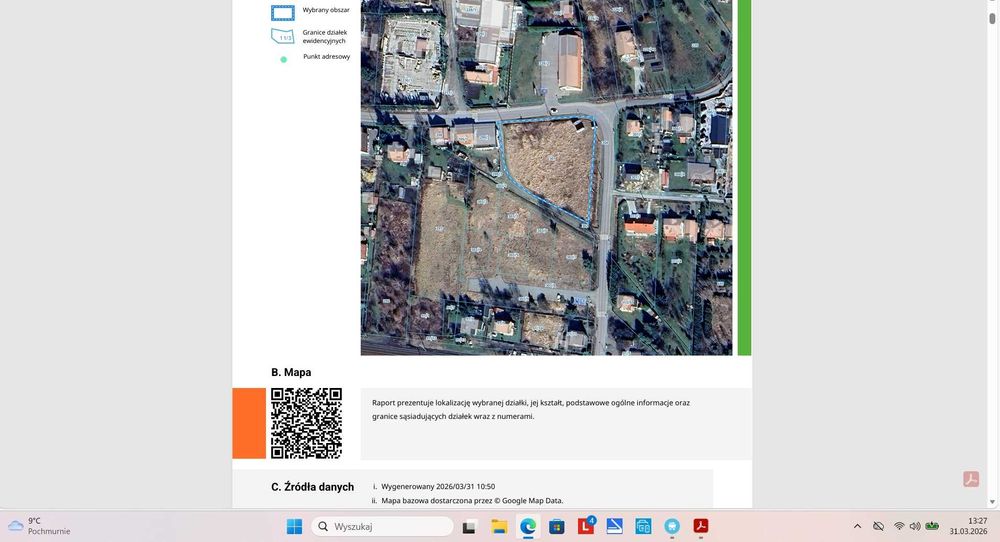The height and width of the screenshot is (542, 1000).
Task: Click the "Punkt adresowy" legend label
Action: pyautogui.click(x=327, y=57)
